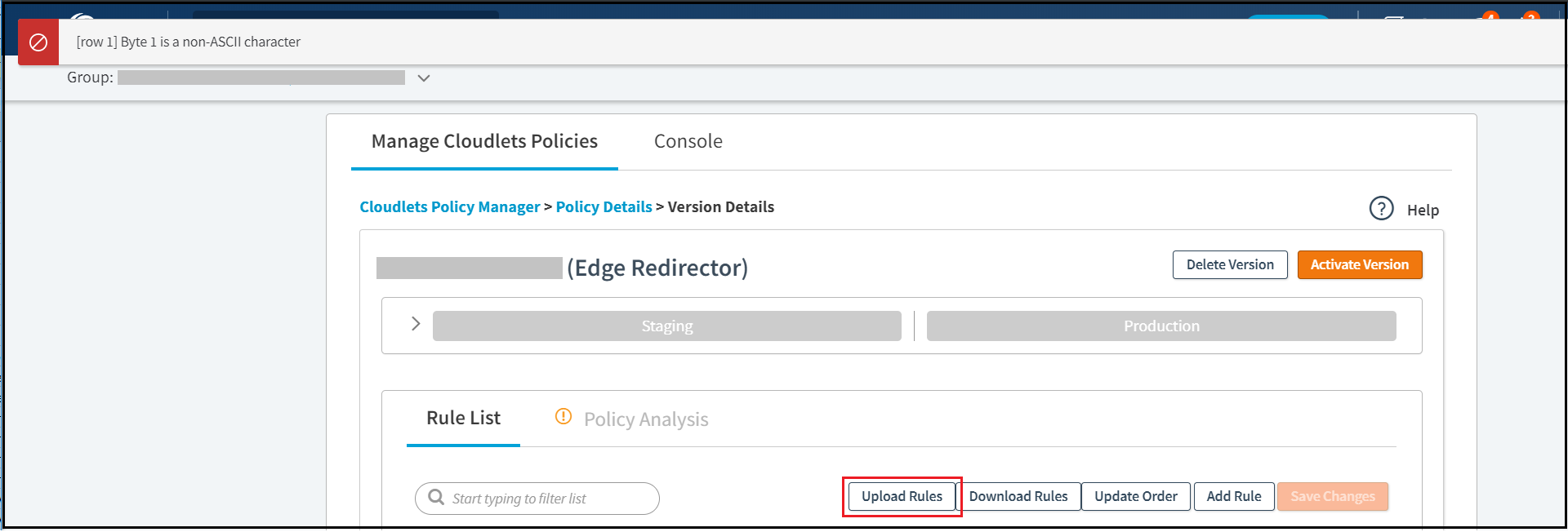Click the warning icon beside Policy Analysis

pos(563,417)
